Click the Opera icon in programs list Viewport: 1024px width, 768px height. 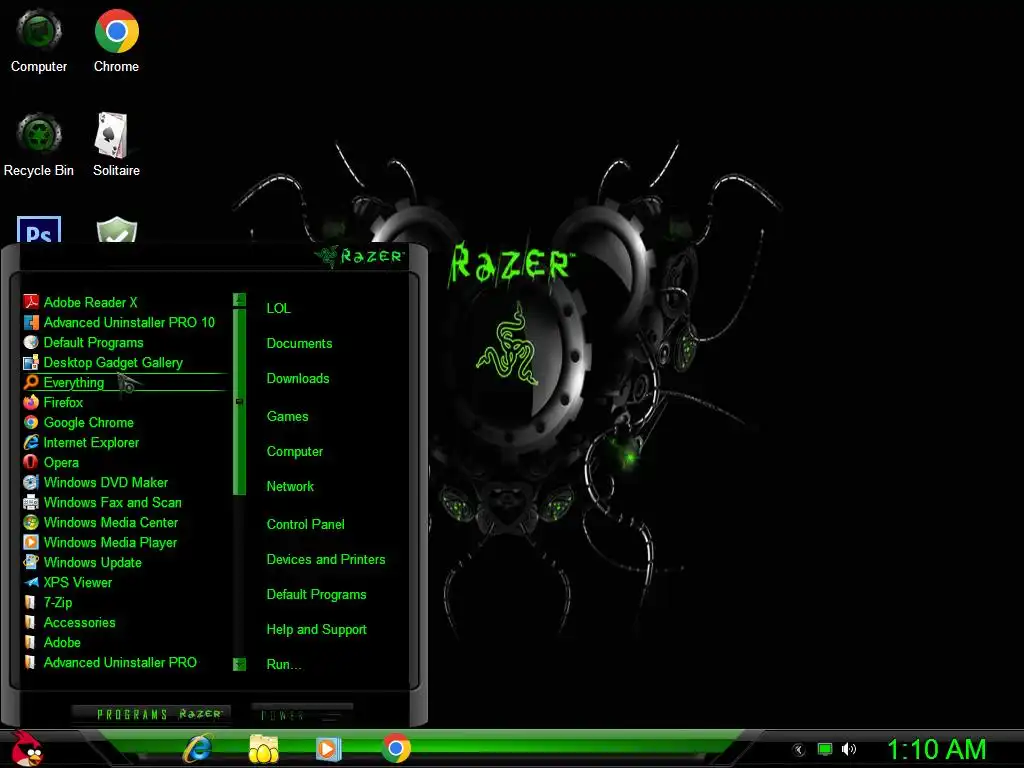coord(31,462)
